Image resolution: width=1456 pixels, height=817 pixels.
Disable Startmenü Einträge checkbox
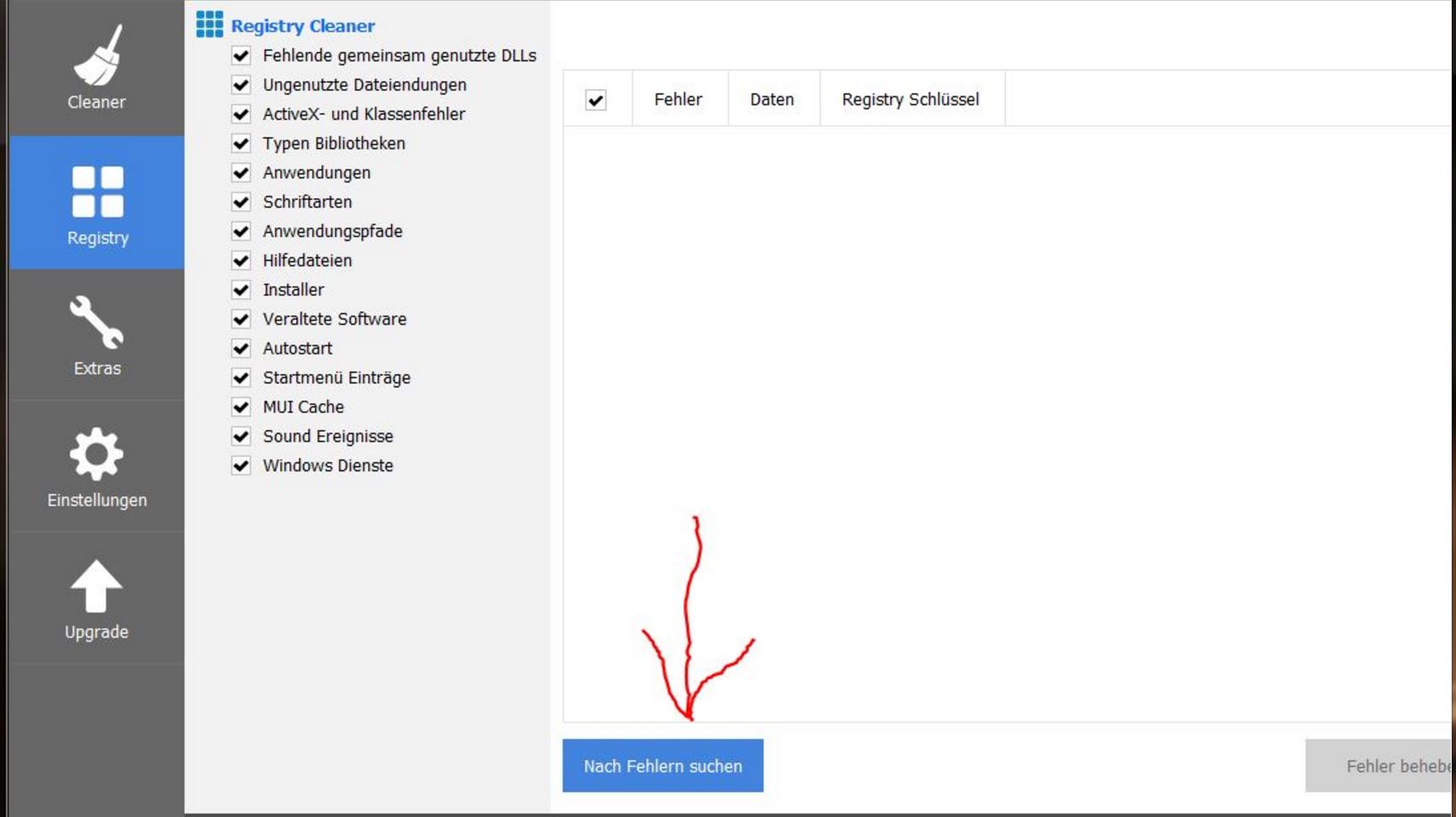point(241,377)
